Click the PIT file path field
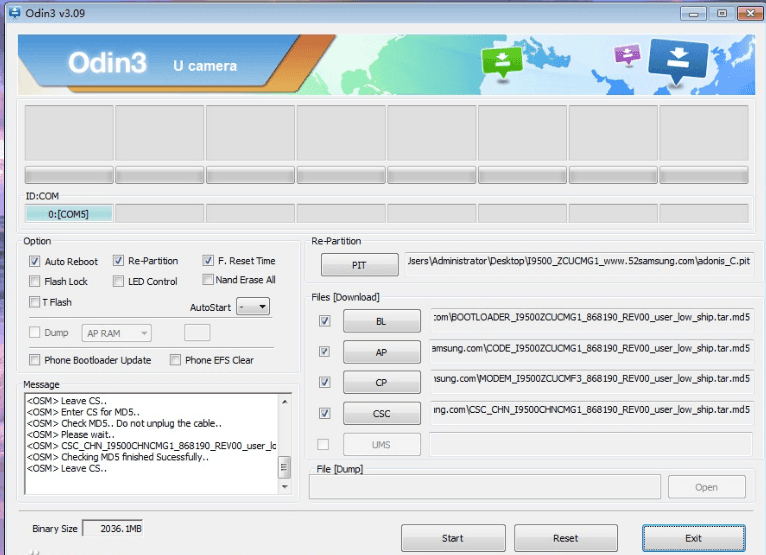 click(x=579, y=264)
